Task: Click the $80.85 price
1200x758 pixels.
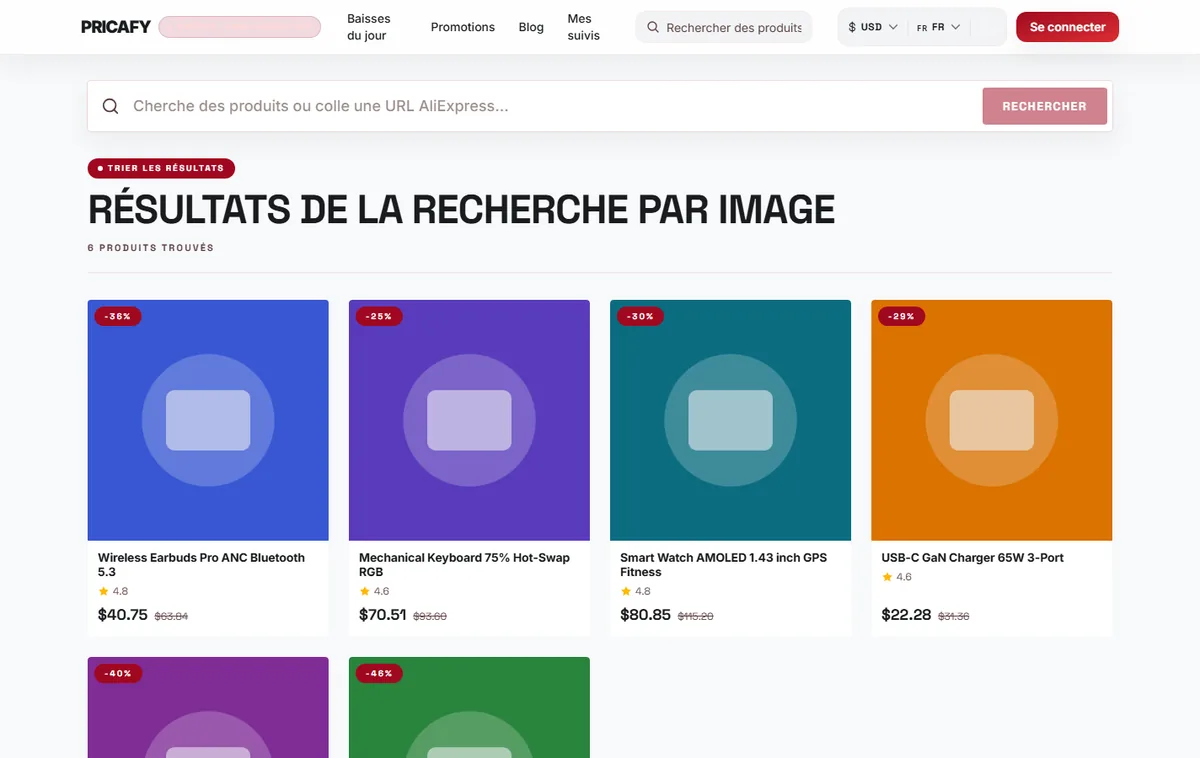Action: 645,615
